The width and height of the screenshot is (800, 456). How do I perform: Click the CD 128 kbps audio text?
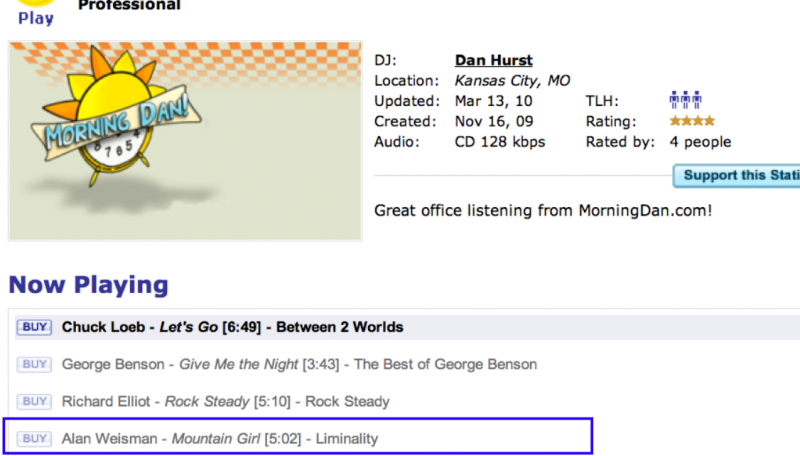[x=500, y=142]
